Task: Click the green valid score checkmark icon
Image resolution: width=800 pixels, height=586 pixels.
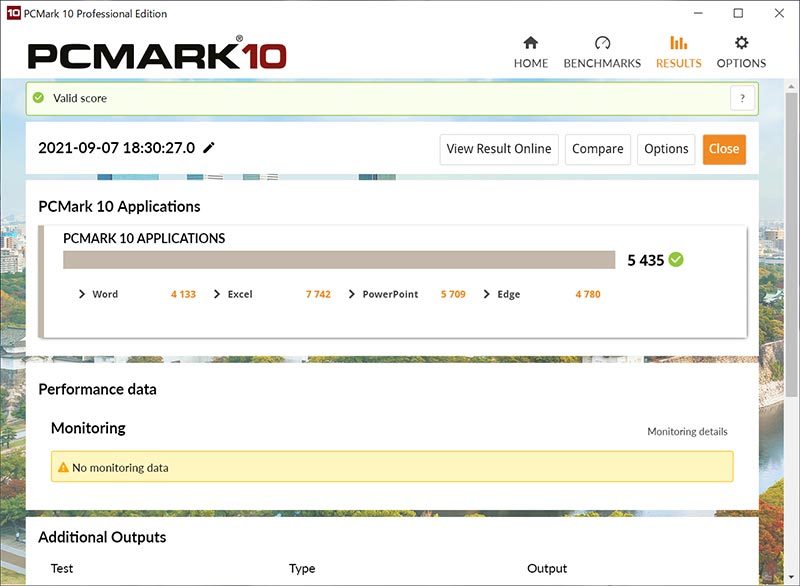Action: 39,98
